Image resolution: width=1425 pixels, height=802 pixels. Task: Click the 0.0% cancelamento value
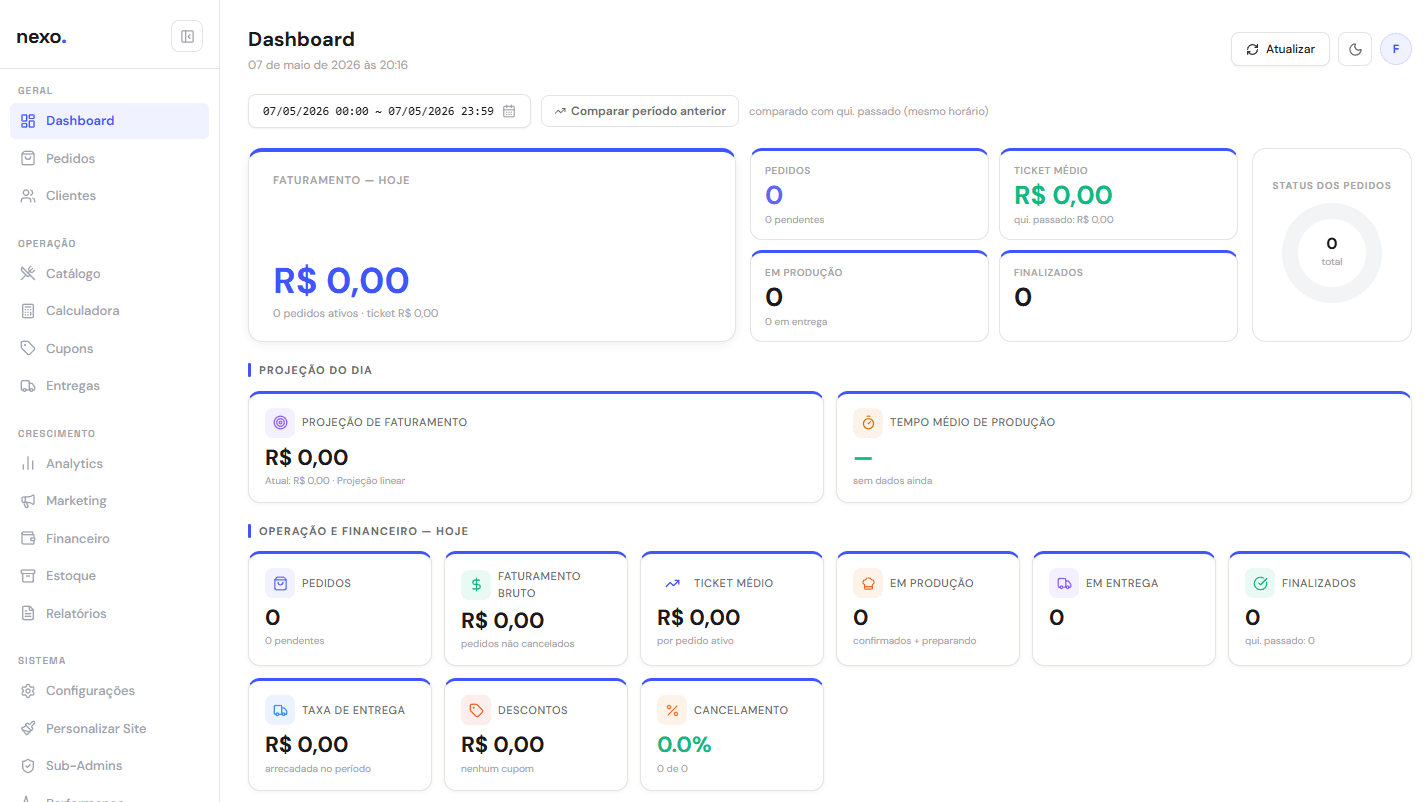pyautogui.click(x=684, y=744)
